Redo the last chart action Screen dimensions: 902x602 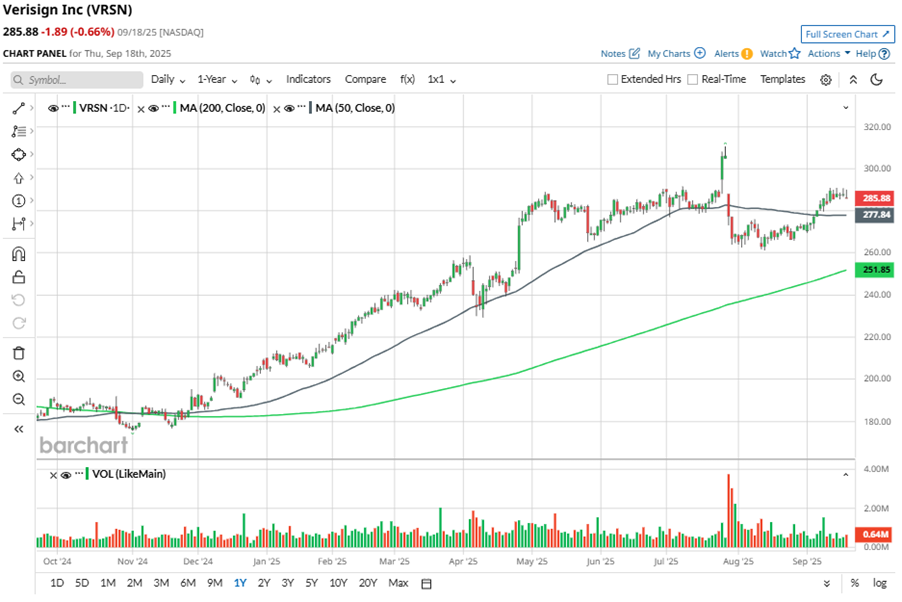[18, 323]
